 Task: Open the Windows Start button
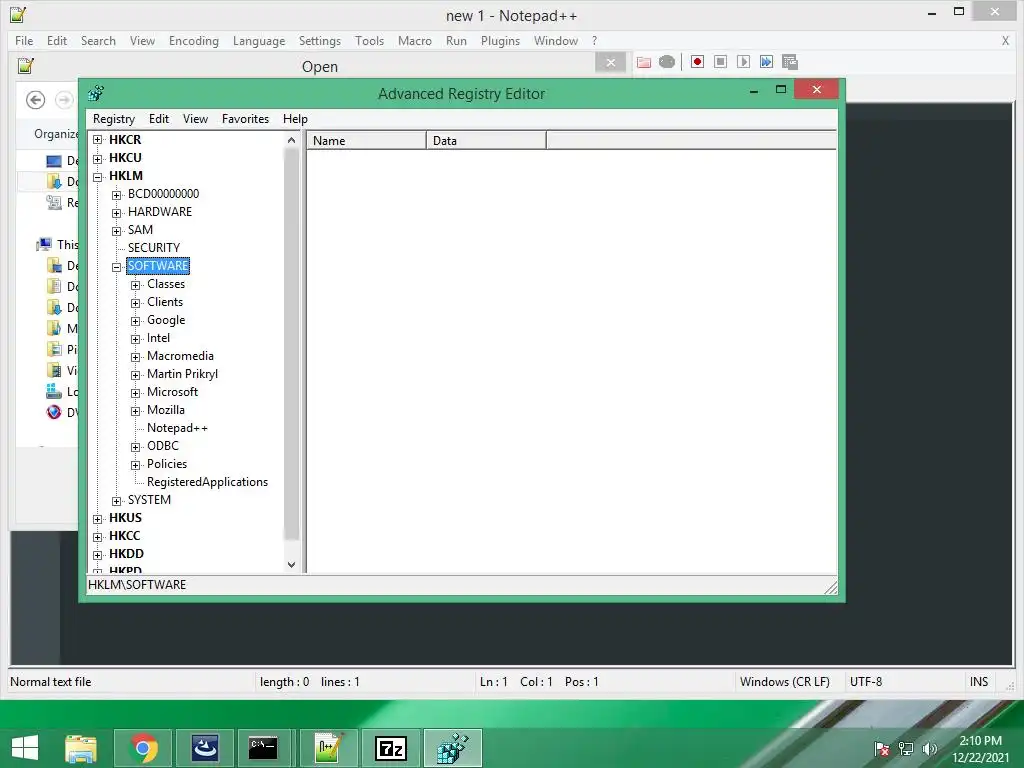[25, 748]
